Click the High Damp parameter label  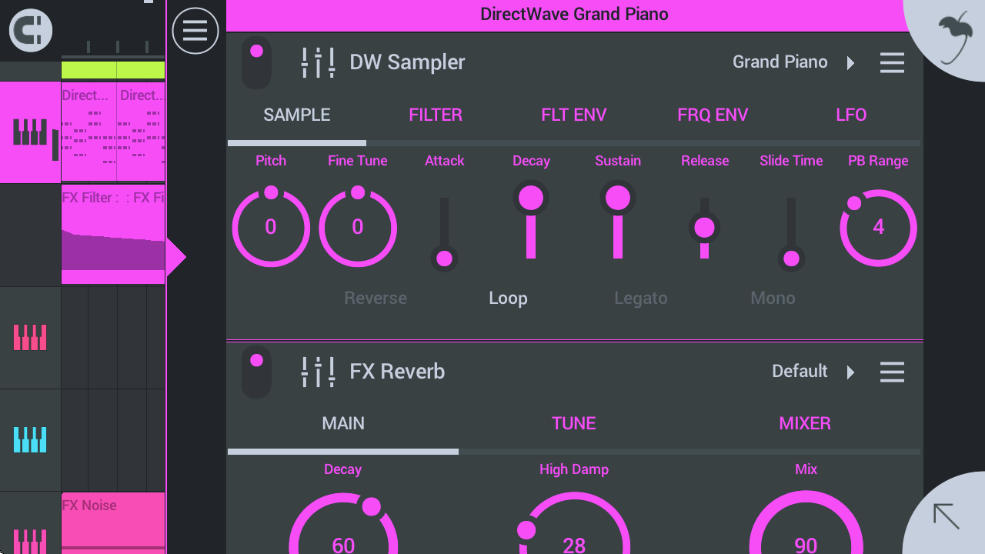pyautogui.click(x=574, y=469)
